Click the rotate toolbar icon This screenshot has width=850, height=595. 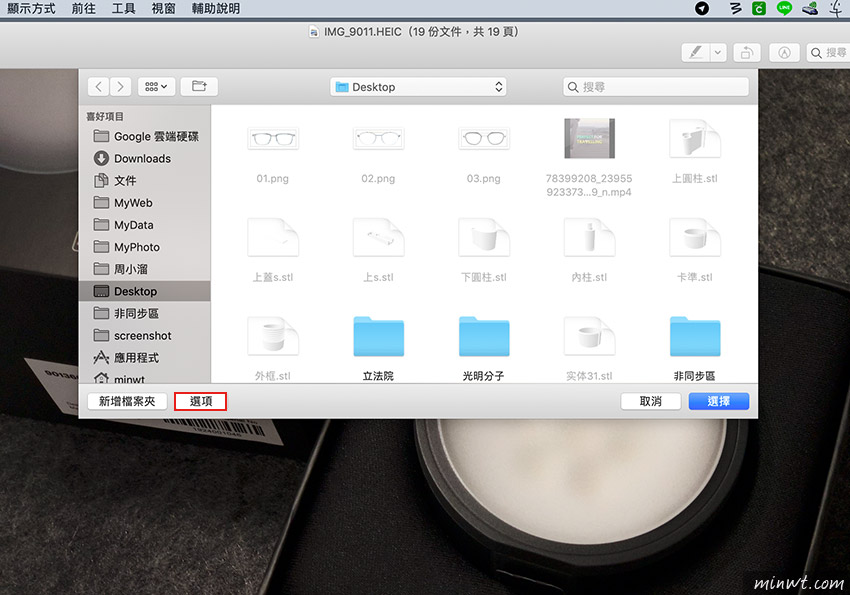point(746,53)
